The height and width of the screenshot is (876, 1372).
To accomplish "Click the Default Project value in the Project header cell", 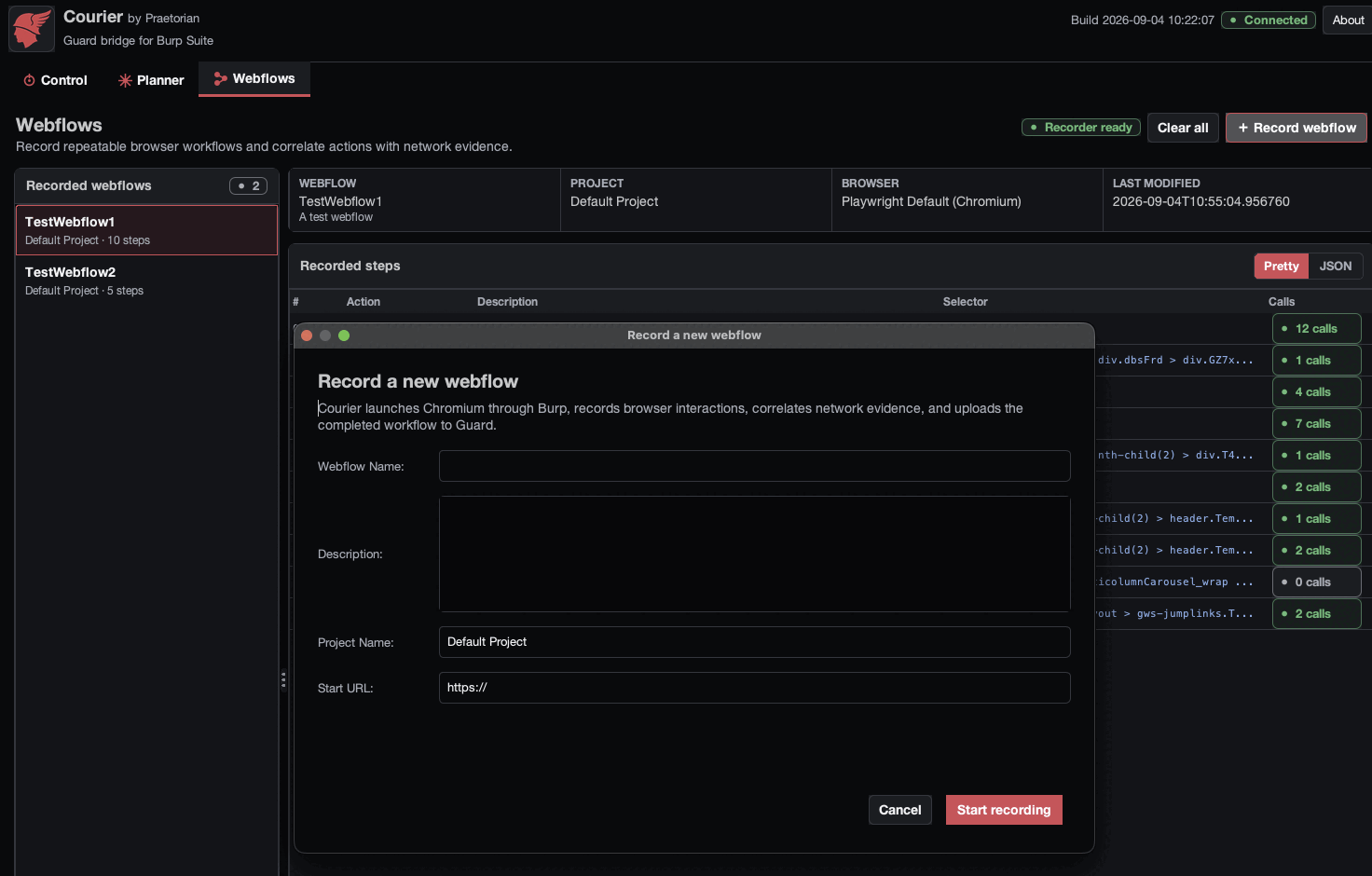I will point(614,201).
